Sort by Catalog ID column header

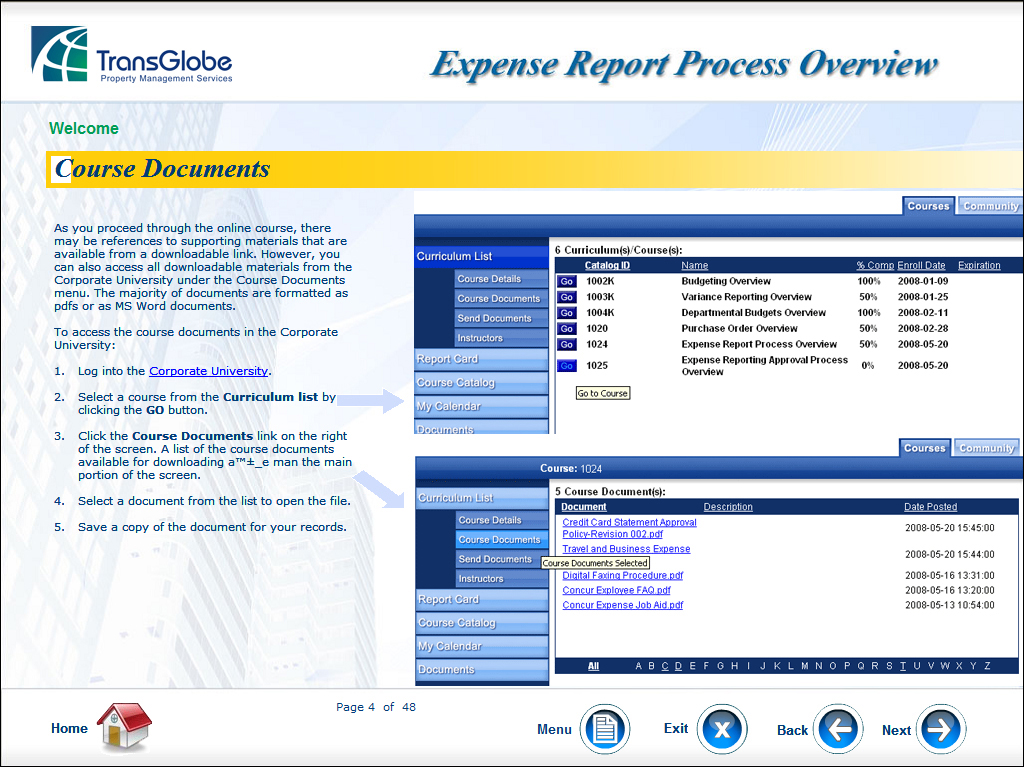[x=607, y=265]
